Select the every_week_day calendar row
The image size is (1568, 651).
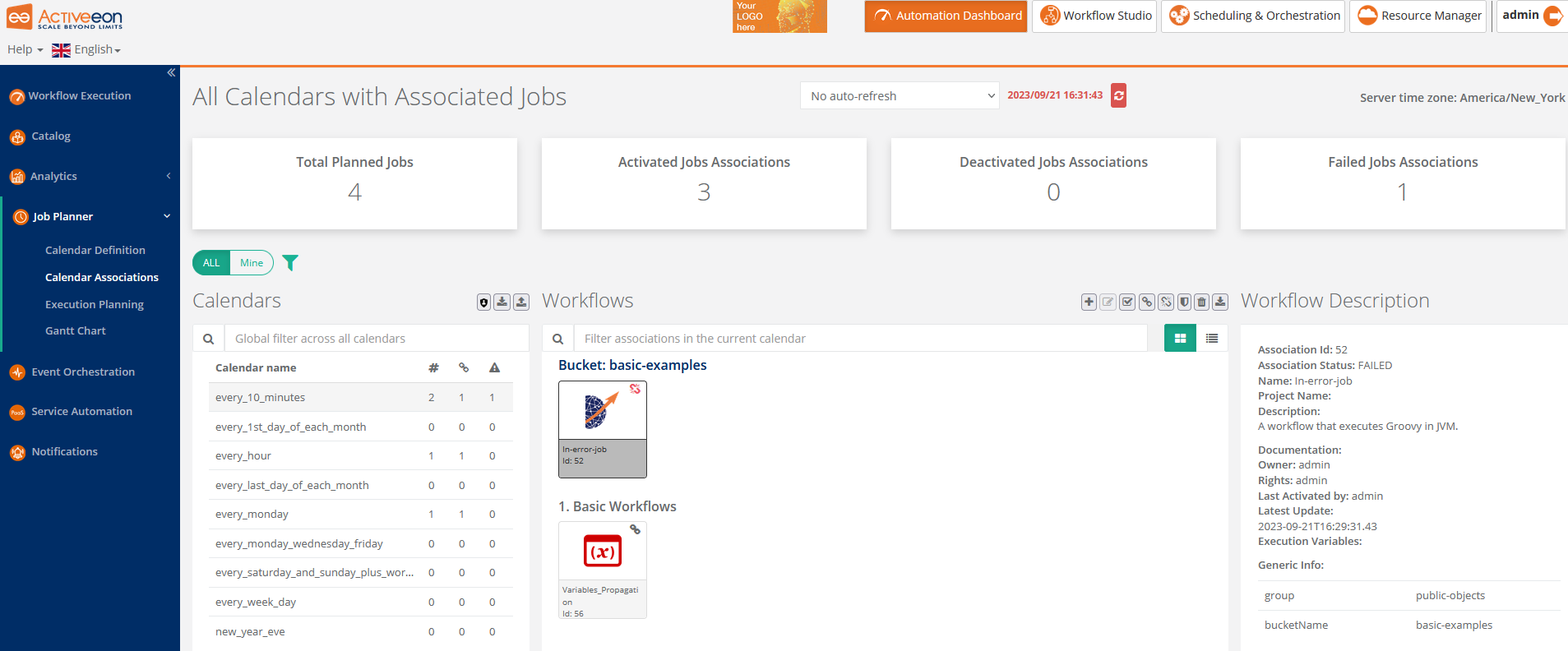pyautogui.click(x=361, y=602)
